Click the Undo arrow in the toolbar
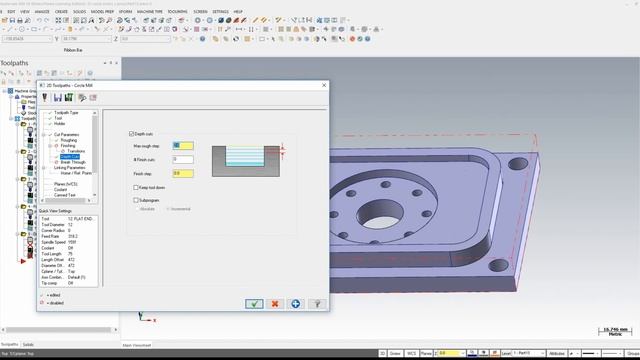The image size is (640, 360). click(39, 20)
